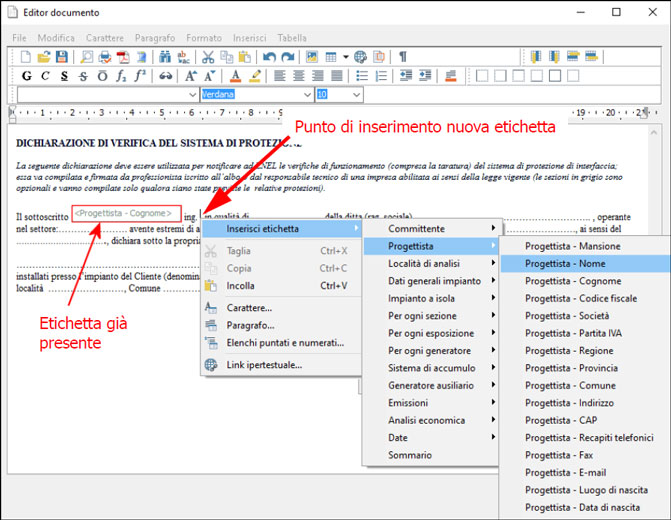Click the glasses icon in formatting toolbar
Screen dimensions: 671x520
point(166,76)
